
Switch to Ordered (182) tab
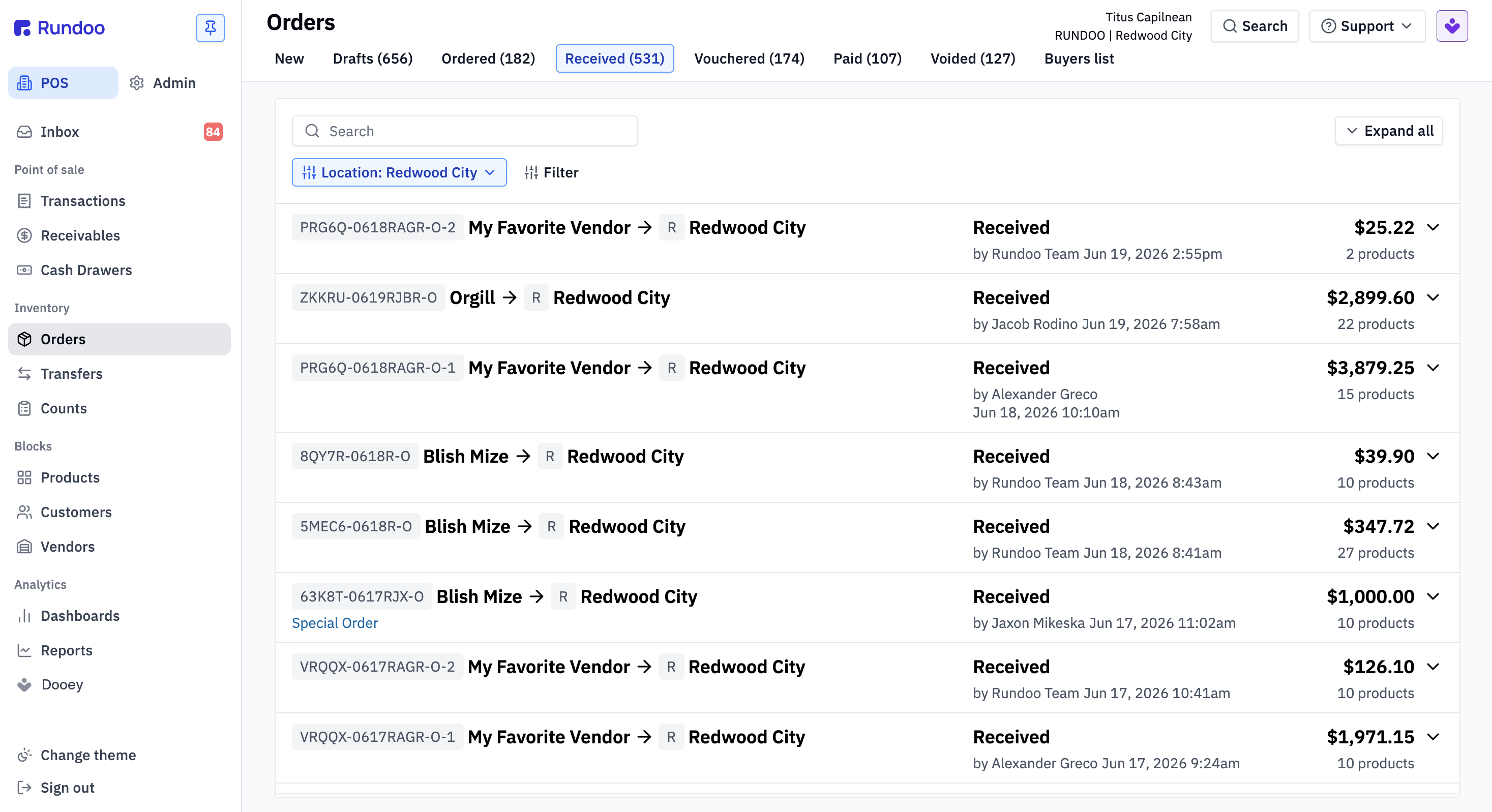[488, 58]
